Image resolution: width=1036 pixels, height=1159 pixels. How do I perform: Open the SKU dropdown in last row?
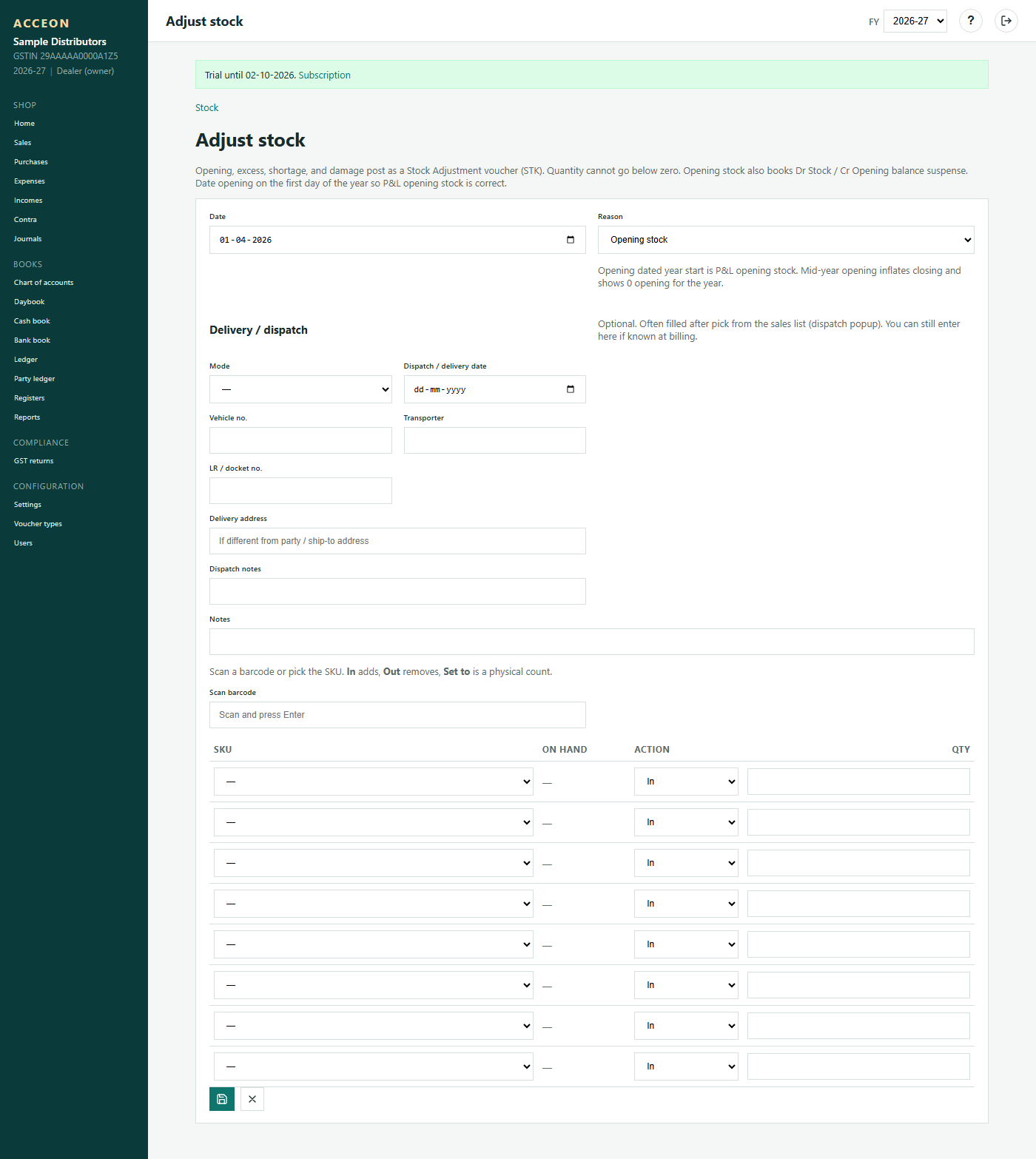click(374, 1066)
